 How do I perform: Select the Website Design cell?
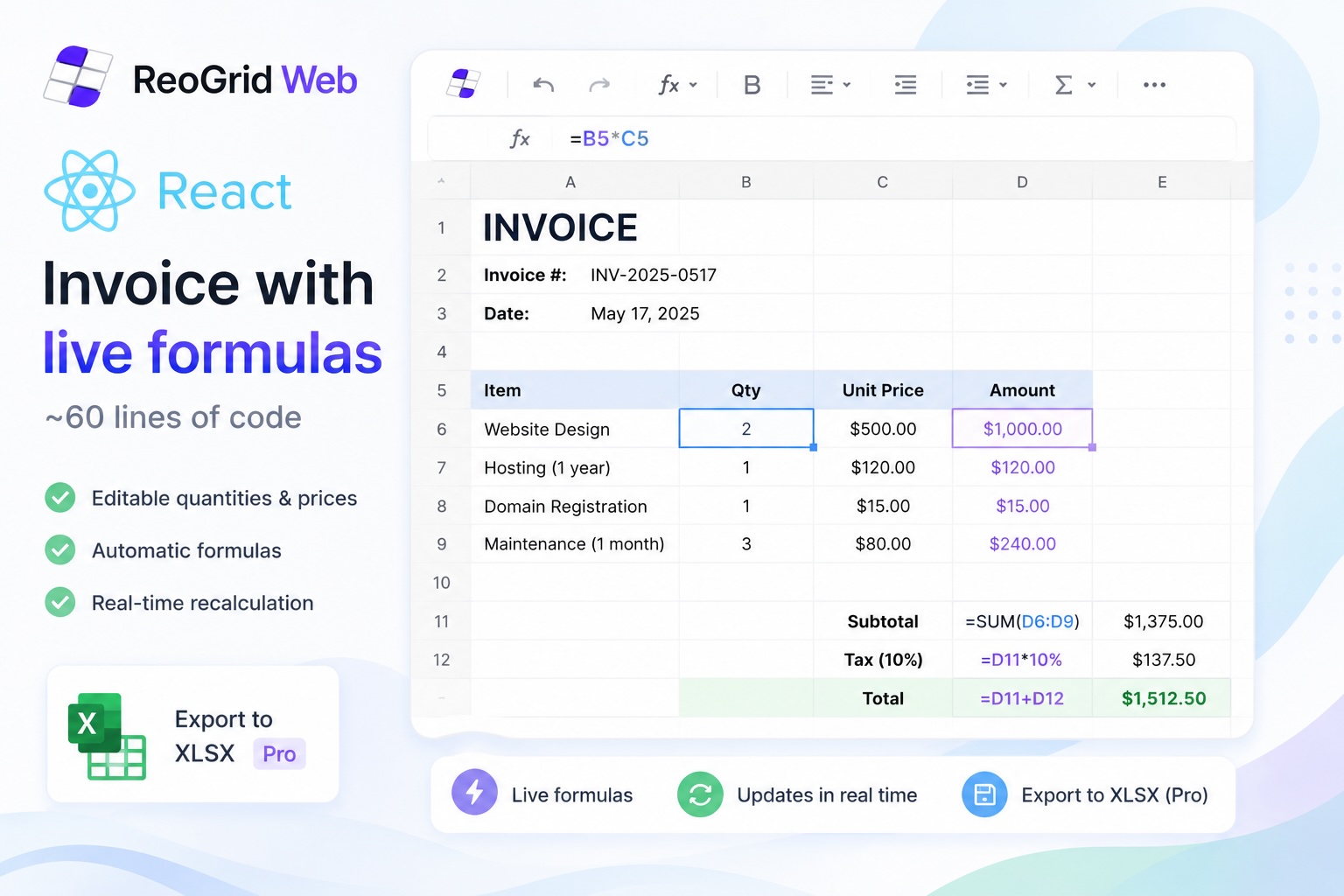pyautogui.click(x=575, y=429)
